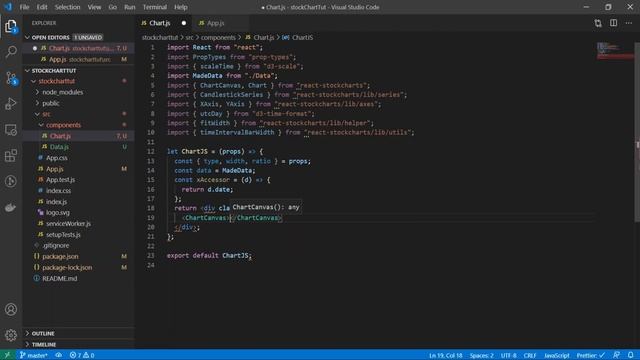Open index.css in the file tree
The image size is (640, 360).
click(x=58, y=191)
